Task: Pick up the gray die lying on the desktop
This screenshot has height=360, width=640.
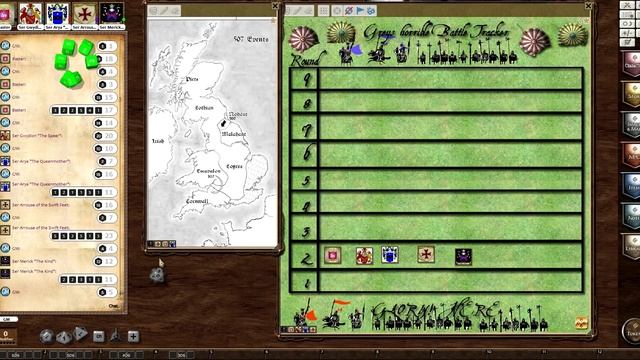Action: pos(157,276)
